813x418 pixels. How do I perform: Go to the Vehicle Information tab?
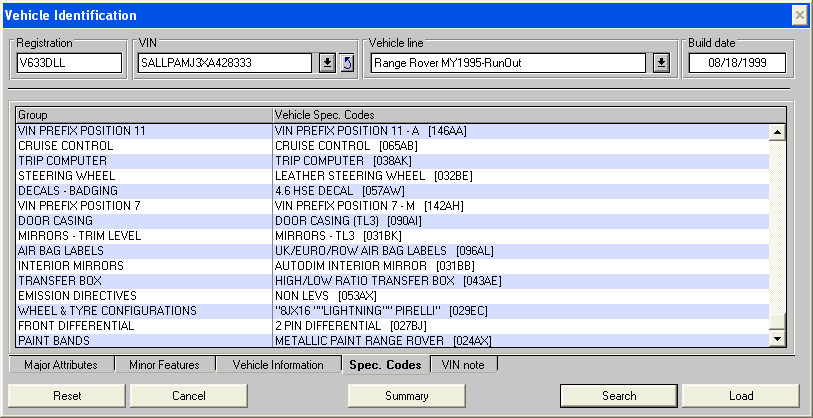[278, 365]
